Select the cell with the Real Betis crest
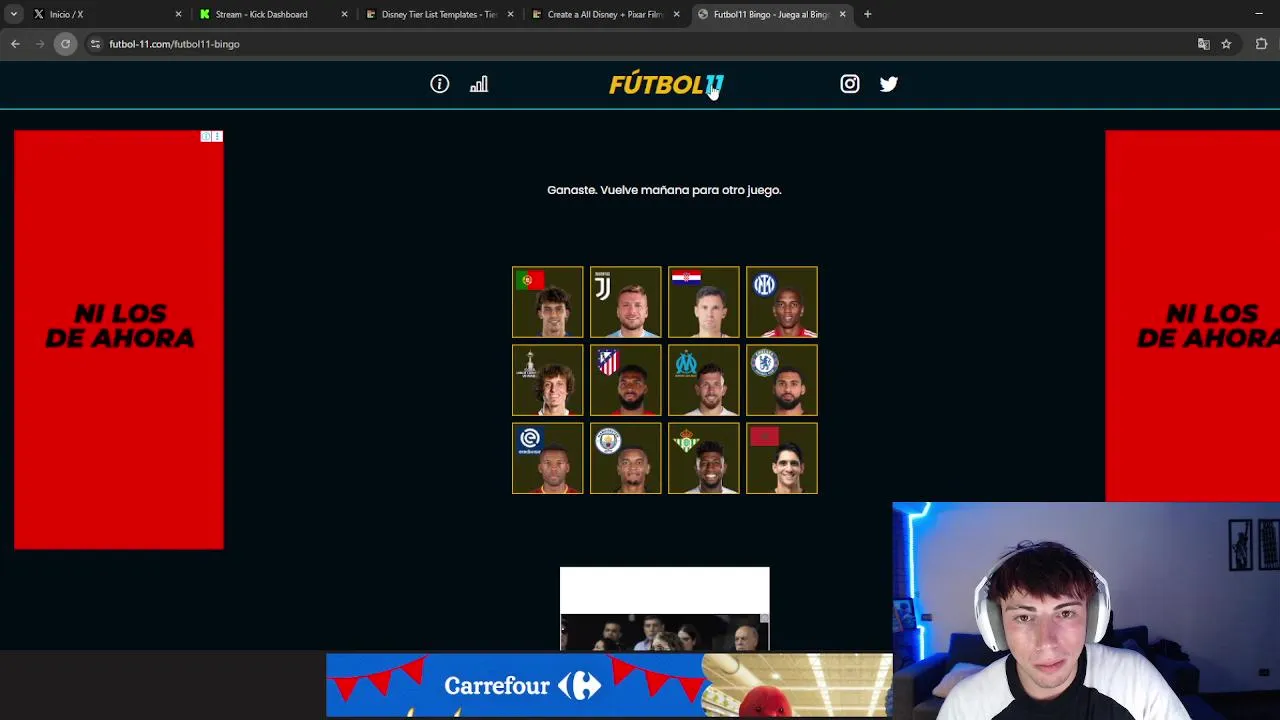 (703, 458)
